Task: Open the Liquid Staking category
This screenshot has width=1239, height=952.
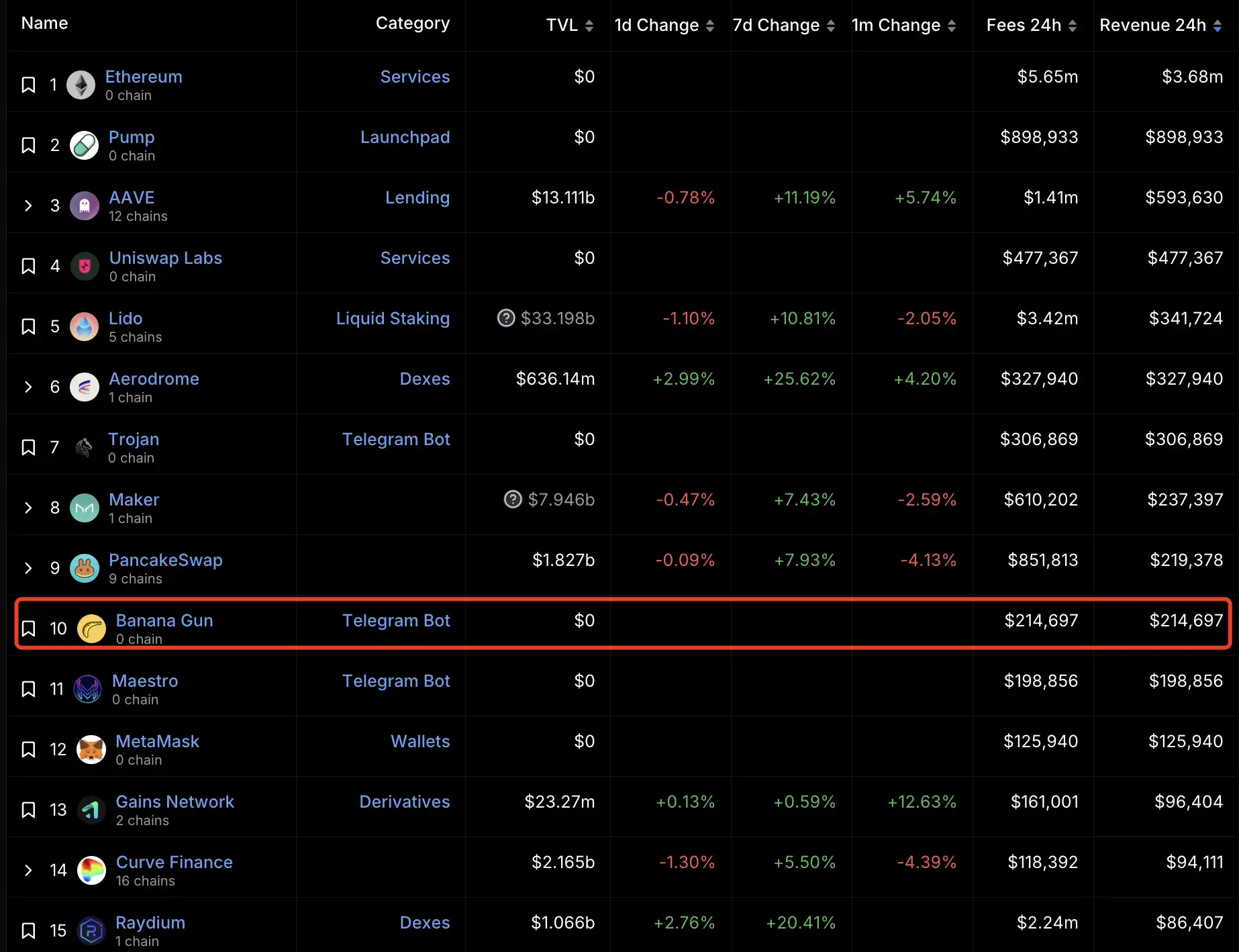Action: click(393, 318)
